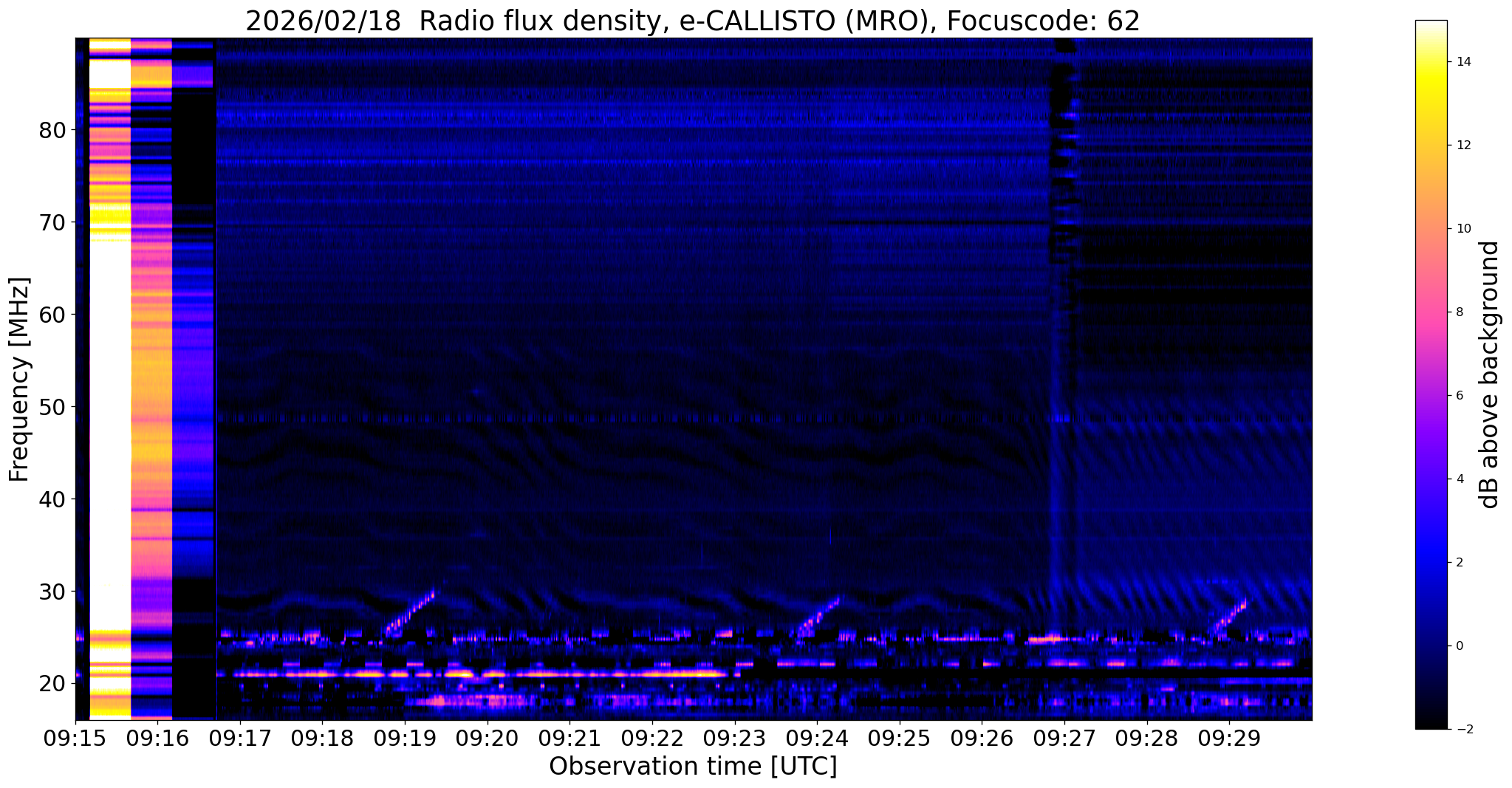Click the saturated white burst band after 09:15
This screenshot has height=788, width=1512.
pos(109,369)
